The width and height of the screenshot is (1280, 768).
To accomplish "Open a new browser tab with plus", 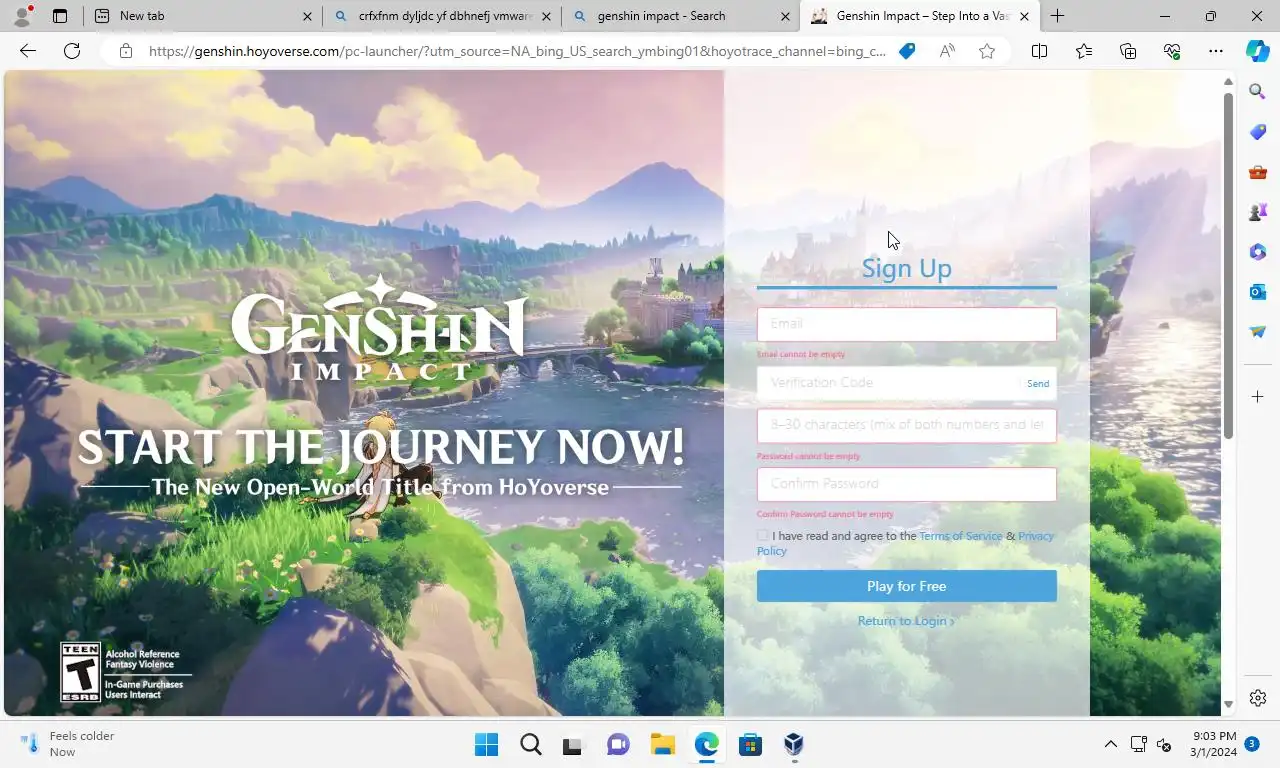I will (x=1057, y=16).
